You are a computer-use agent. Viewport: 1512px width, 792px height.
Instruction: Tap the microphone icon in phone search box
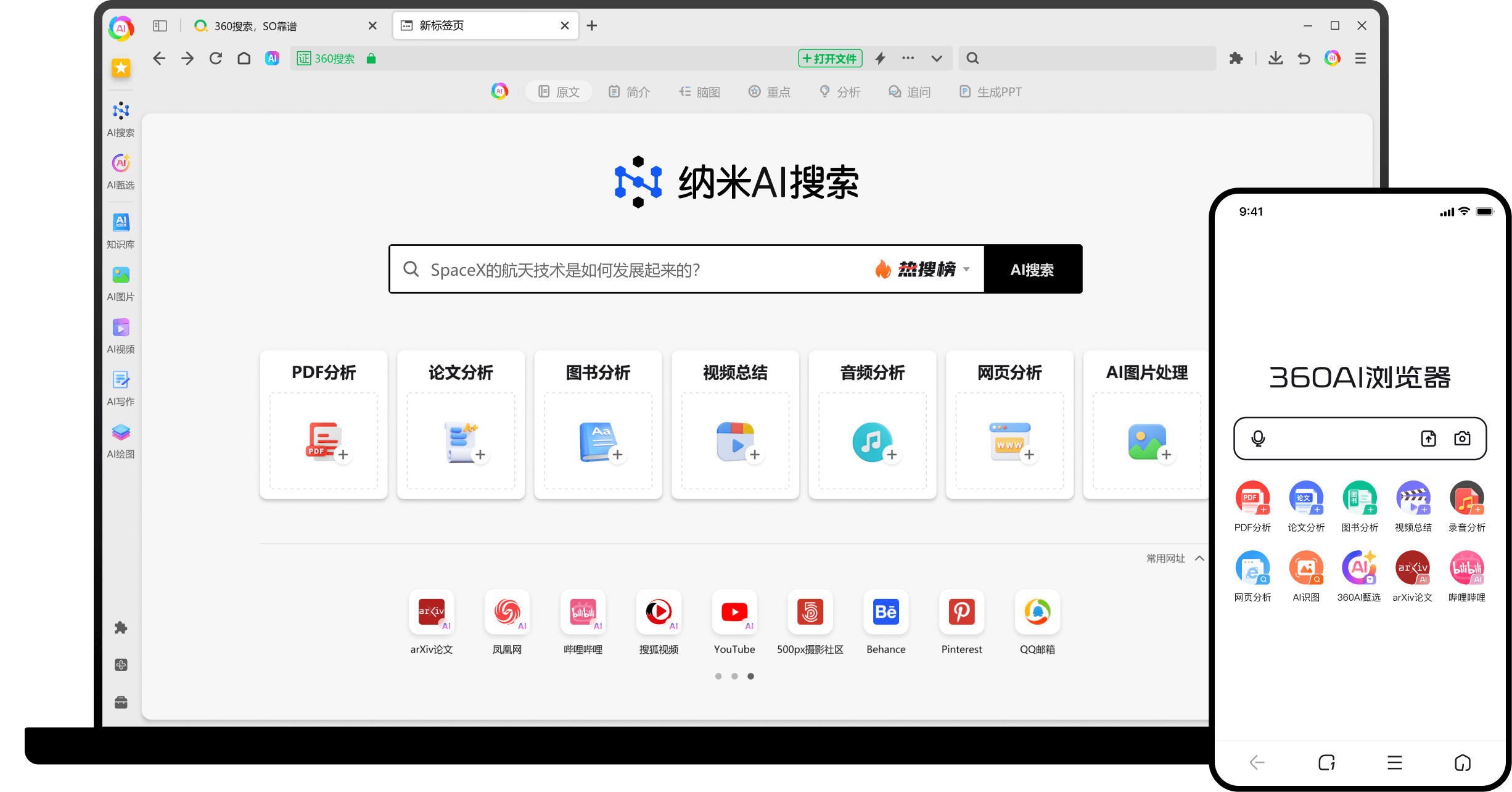pyautogui.click(x=1258, y=439)
